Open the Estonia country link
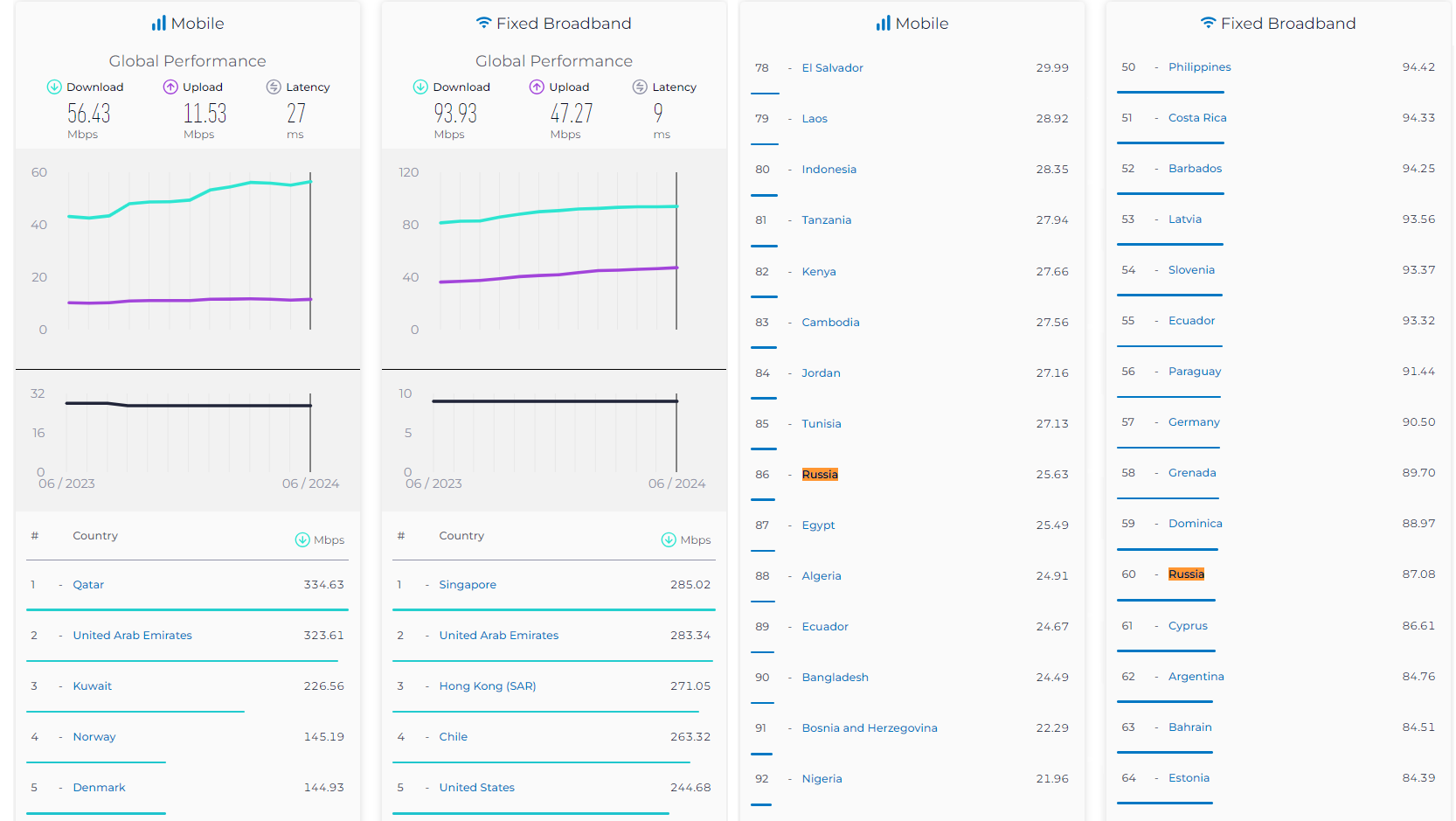Screen dimensions: 1456x821 (1189, 778)
